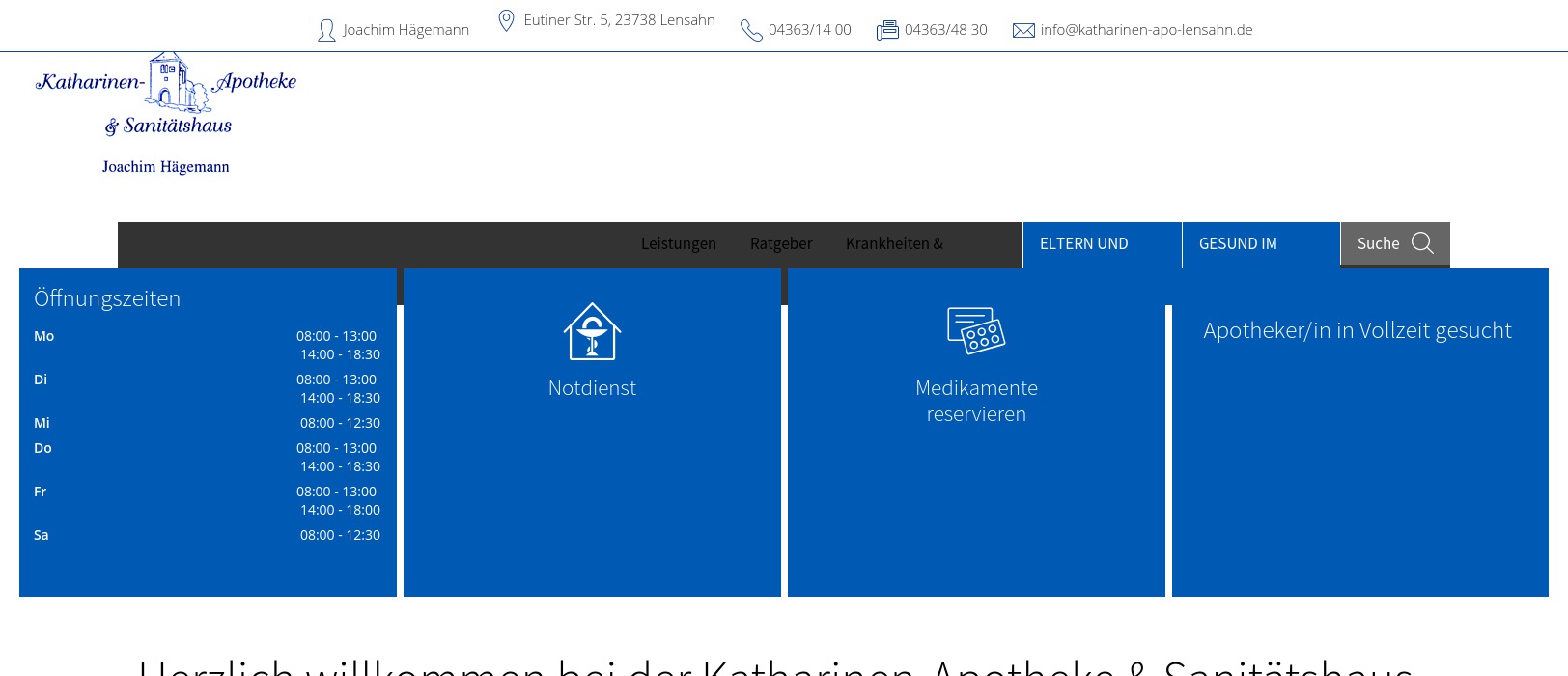1568x676 pixels.
Task: Click Fr afternoon hours 14:00 - 18:00
Action: click(340, 510)
